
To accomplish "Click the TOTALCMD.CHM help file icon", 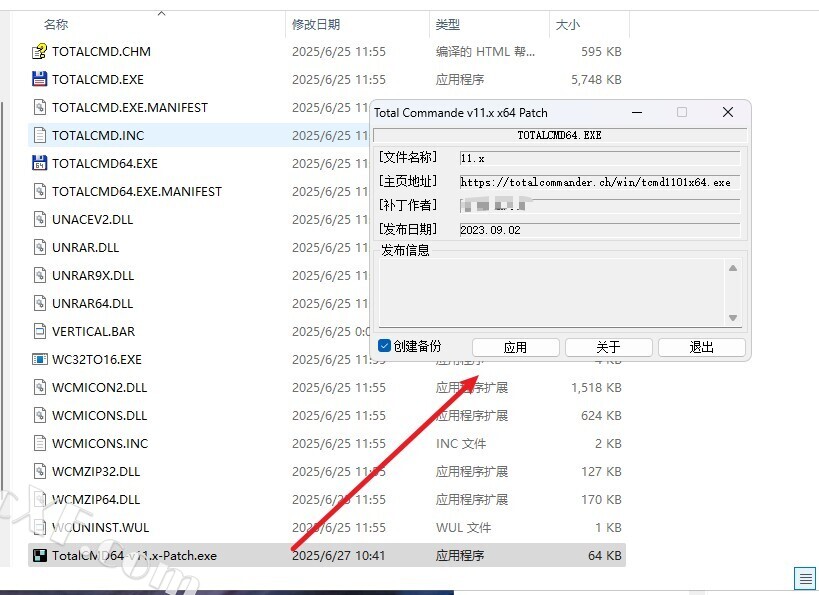I will (x=40, y=52).
